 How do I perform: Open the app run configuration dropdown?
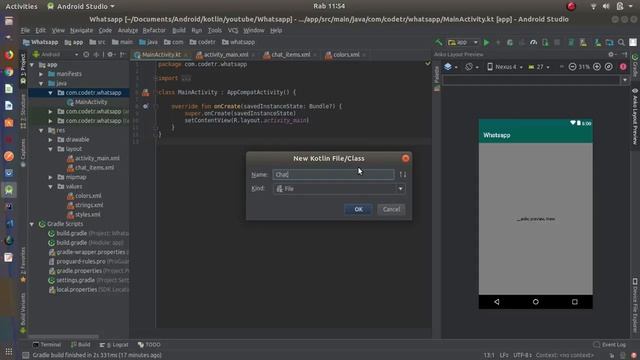point(463,42)
